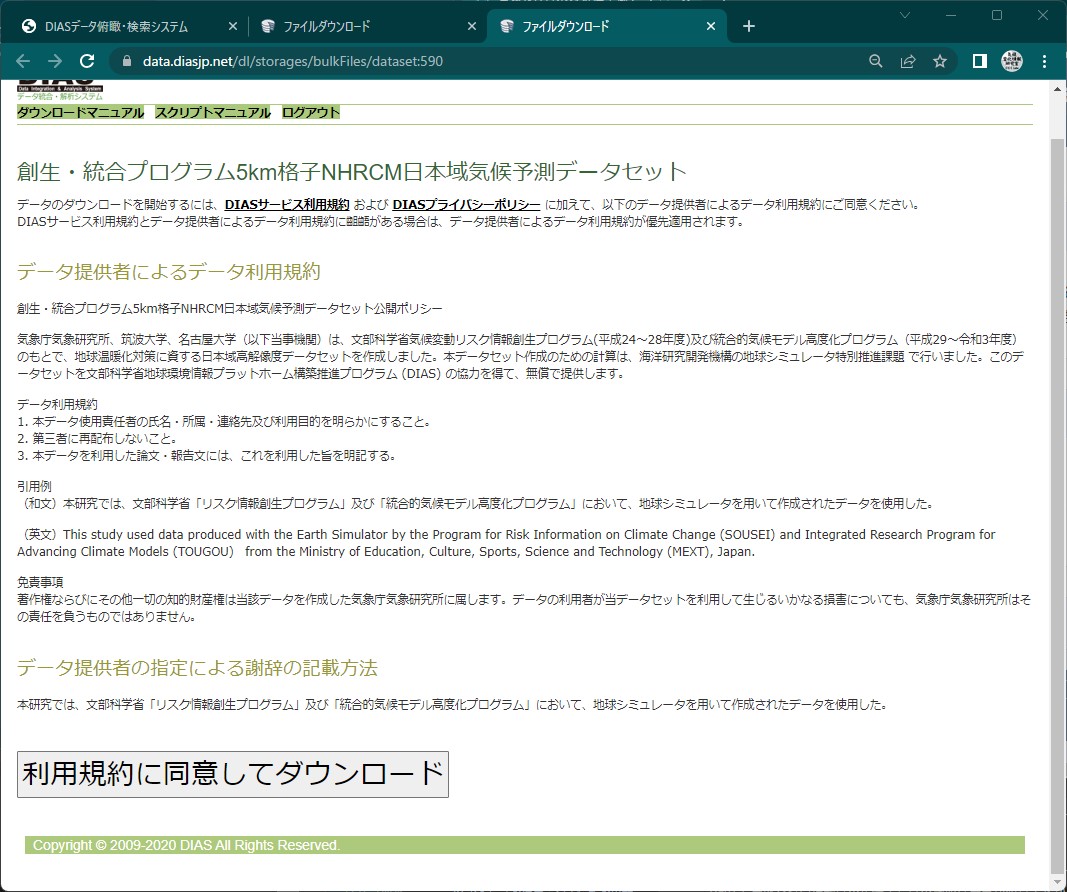The image size is (1067, 892).
Task: Click the 引用例 label
Action: point(34,486)
